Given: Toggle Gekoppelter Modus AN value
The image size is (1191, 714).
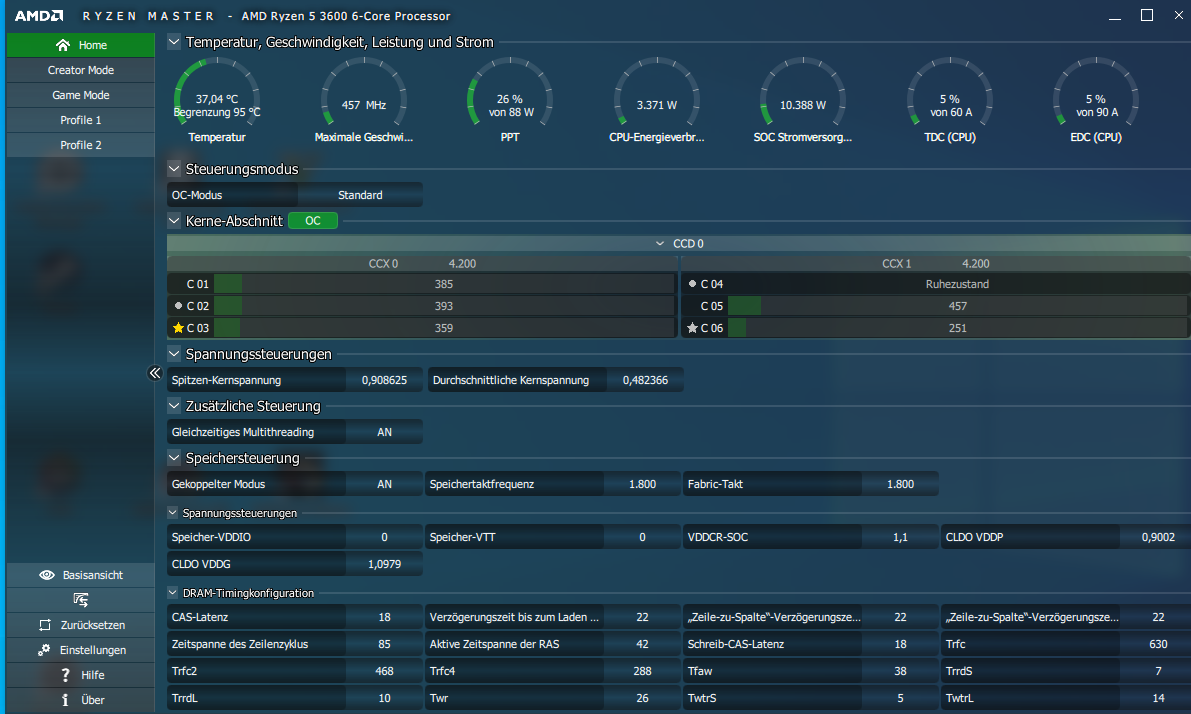Looking at the screenshot, I should click(x=384, y=484).
